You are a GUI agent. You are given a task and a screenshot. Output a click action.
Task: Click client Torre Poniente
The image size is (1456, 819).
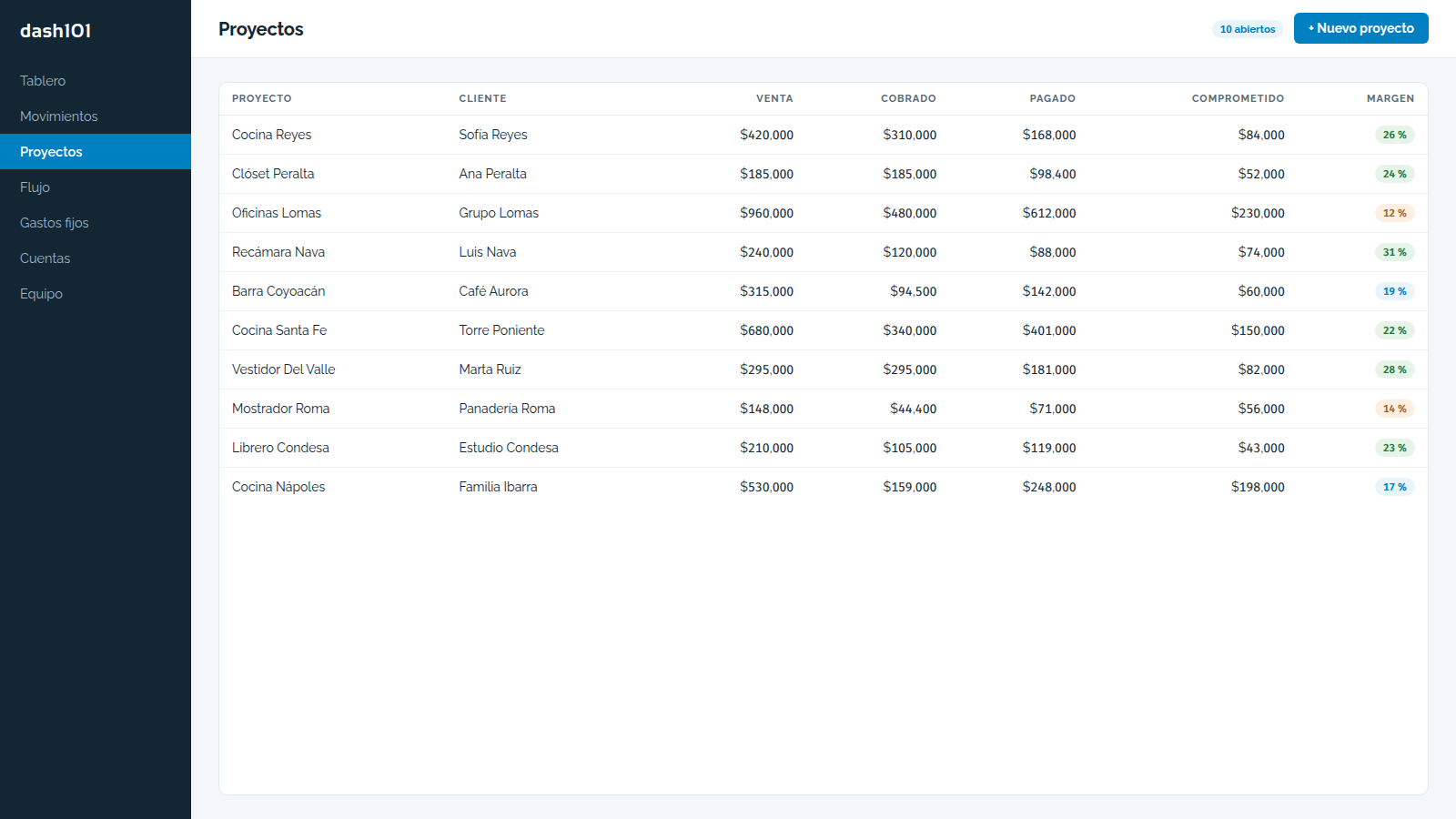(x=501, y=330)
